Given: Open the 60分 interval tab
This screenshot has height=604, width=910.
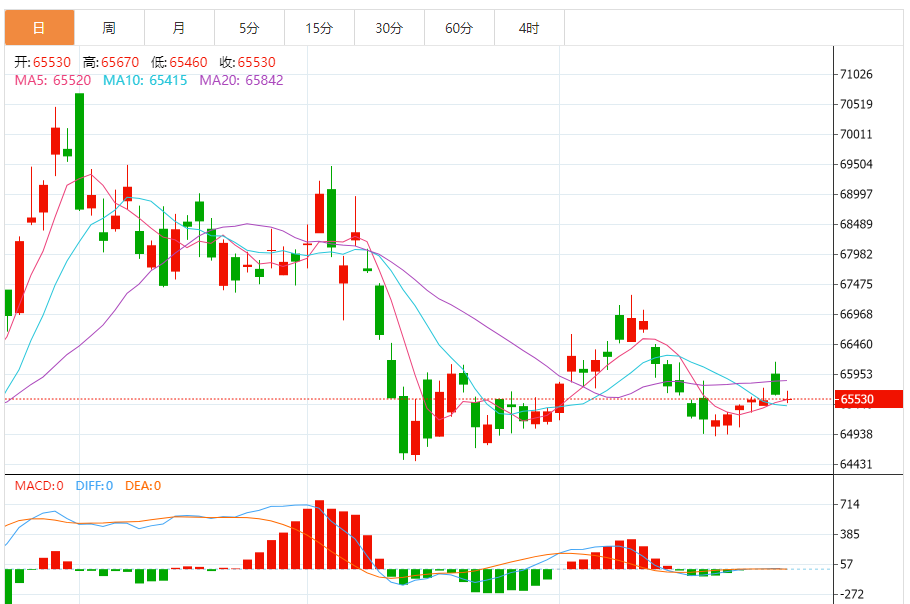Looking at the screenshot, I should (x=459, y=27).
